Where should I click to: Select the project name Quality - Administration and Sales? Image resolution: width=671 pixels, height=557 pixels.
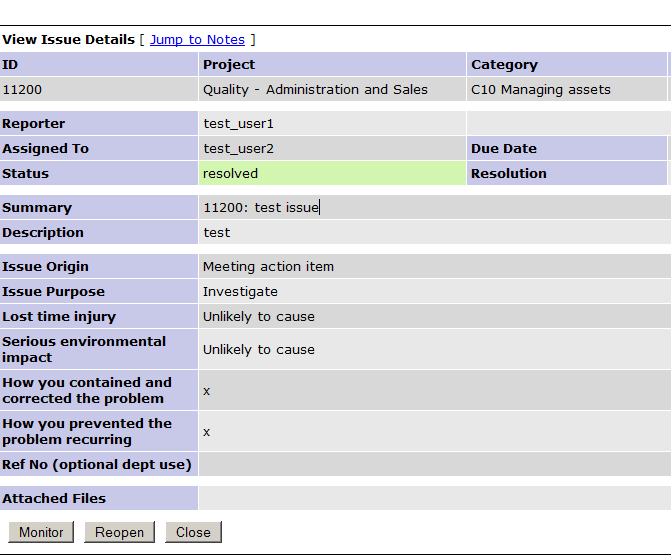tap(315, 89)
